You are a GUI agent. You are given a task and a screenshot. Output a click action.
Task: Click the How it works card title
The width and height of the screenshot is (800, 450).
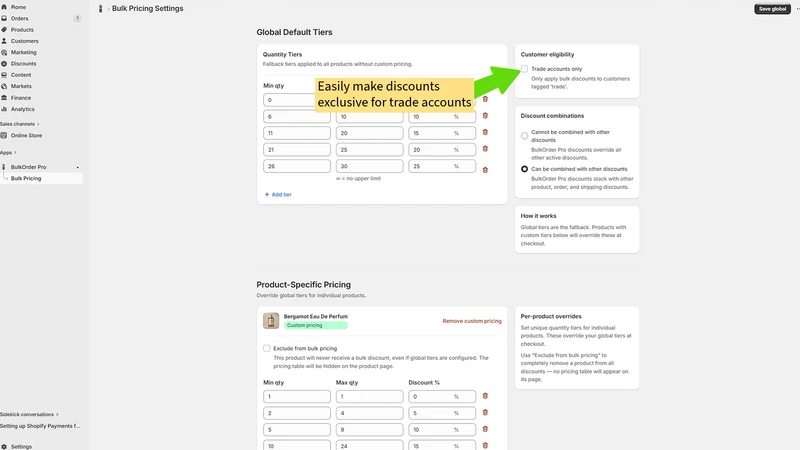(538, 216)
